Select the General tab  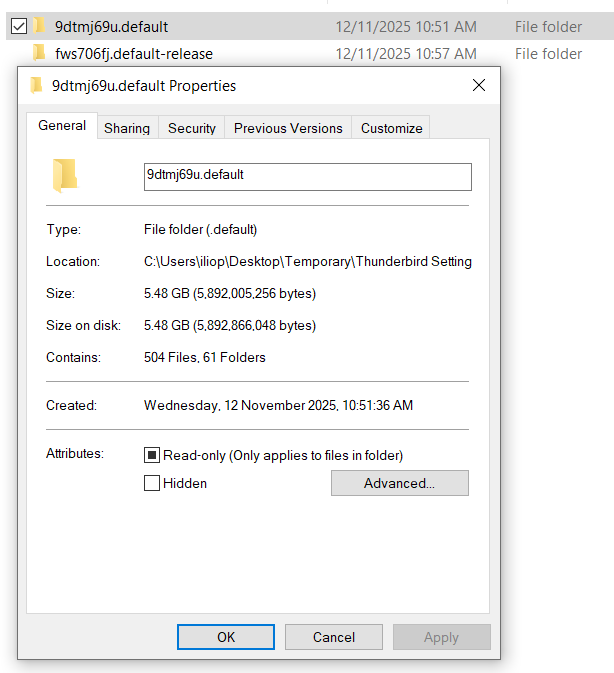tap(62, 125)
